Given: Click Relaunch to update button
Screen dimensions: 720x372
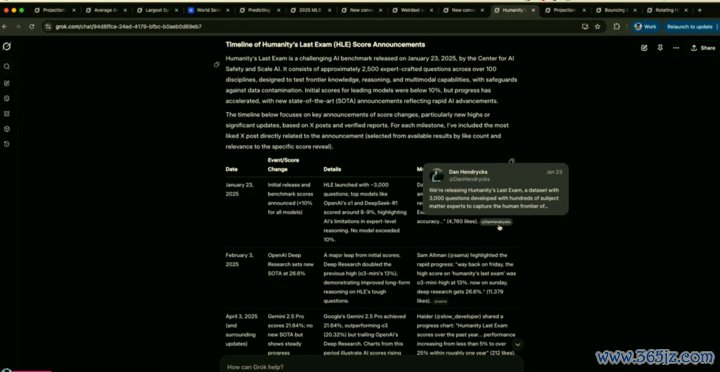Looking at the screenshot, I should [691, 27].
